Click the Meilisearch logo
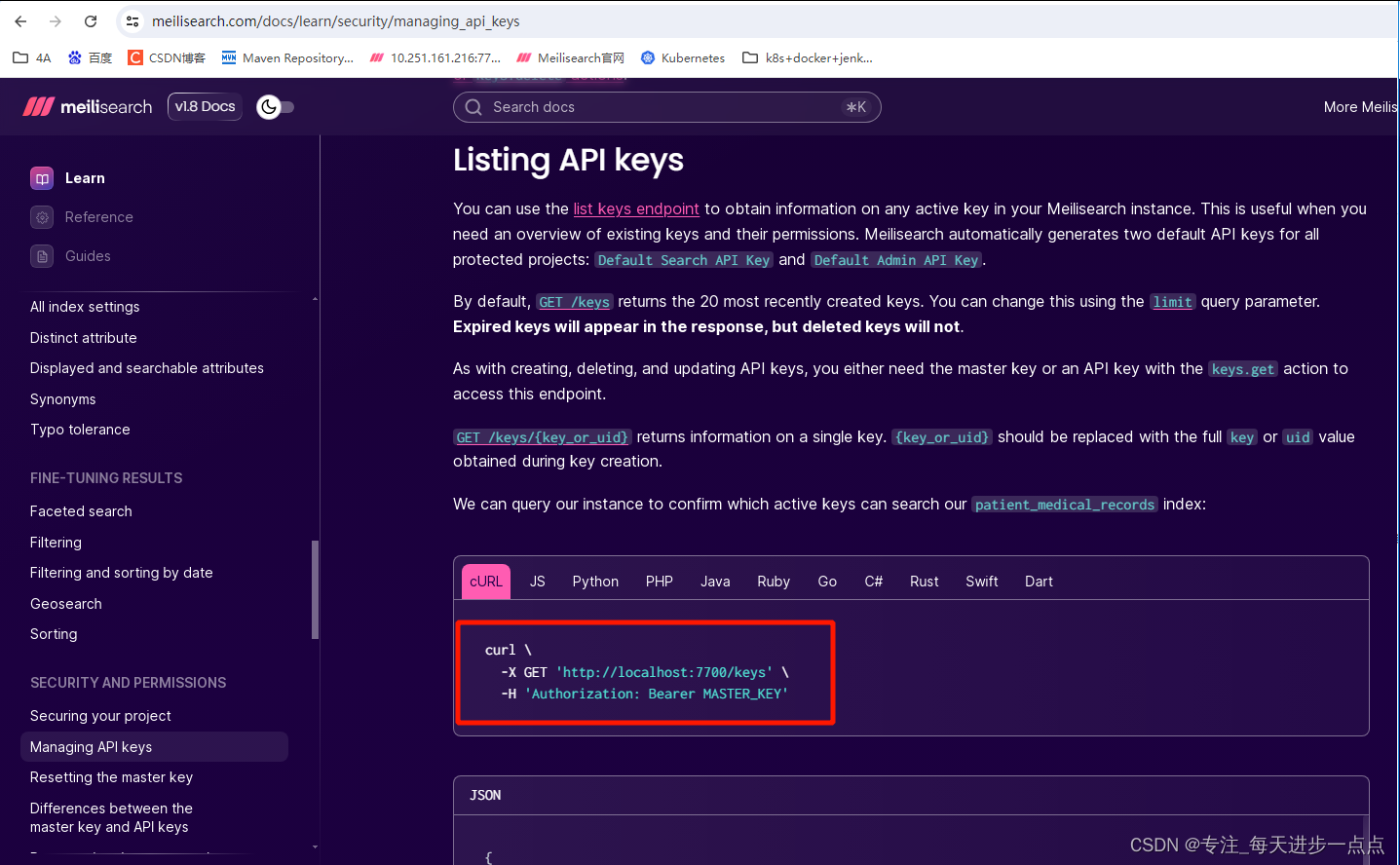This screenshot has width=1400, height=865. pos(88,106)
